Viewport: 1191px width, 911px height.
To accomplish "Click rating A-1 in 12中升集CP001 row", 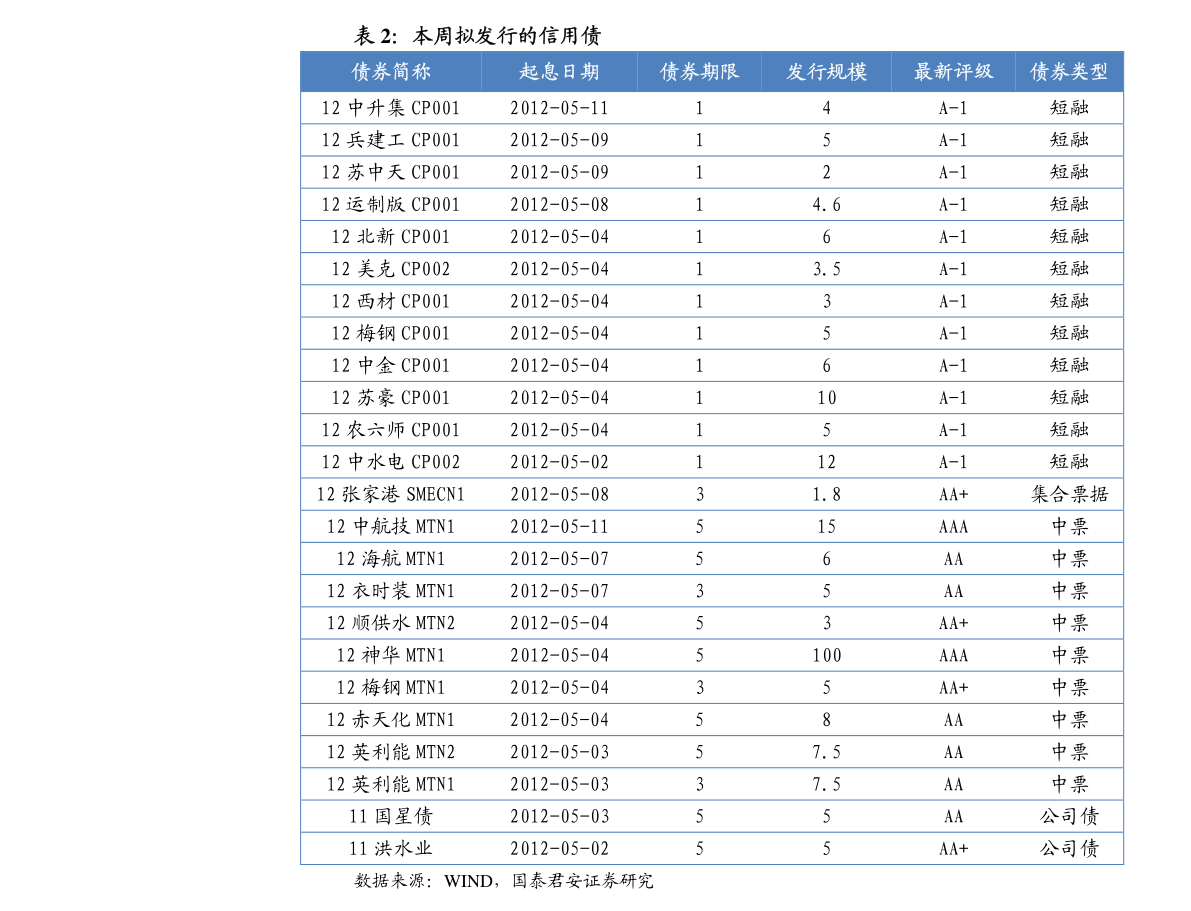I will coord(953,108).
